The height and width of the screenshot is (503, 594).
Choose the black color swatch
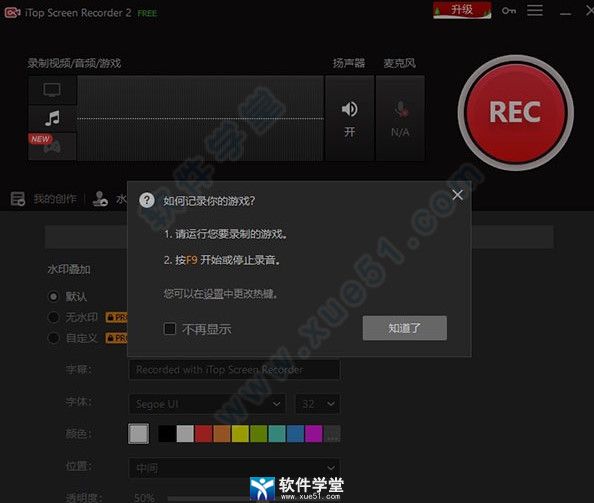[x=167, y=434]
